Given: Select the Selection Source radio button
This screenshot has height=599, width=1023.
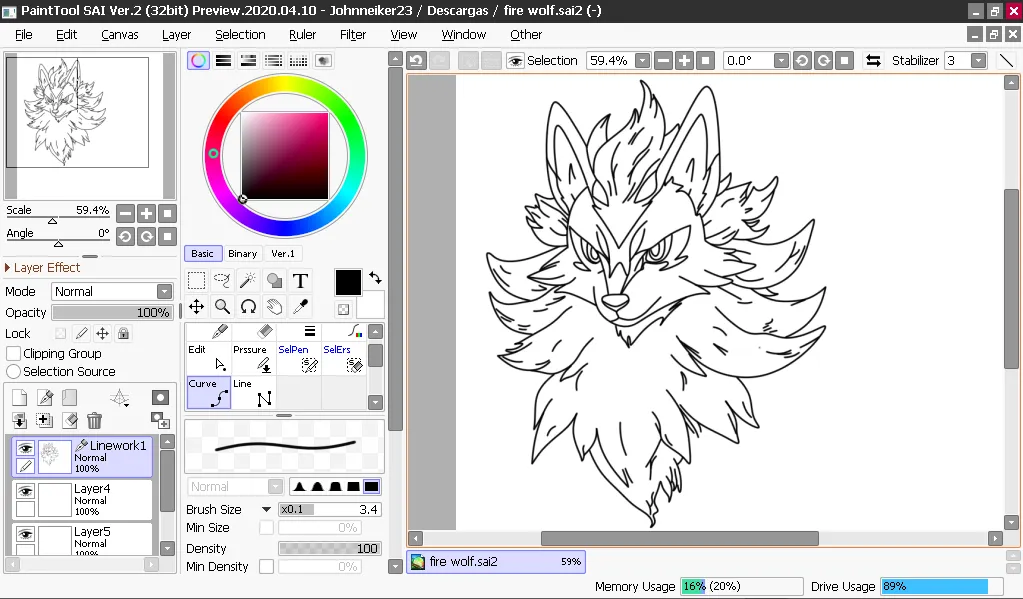Looking at the screenshot, I should click(x=13, y=371).
